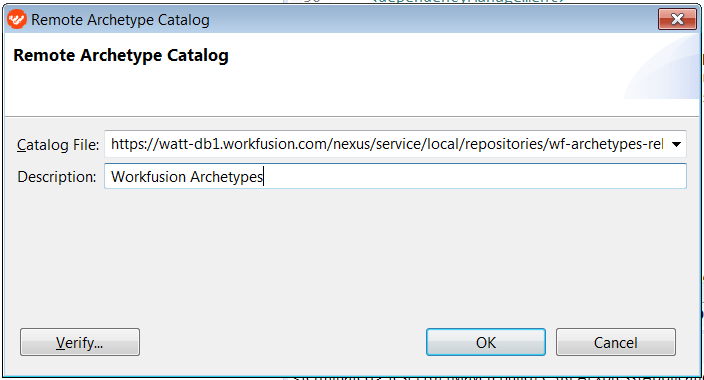Click the WorkFusion icon in the title bar
This screenshot has width=704, height=380.
pos(17,19)
